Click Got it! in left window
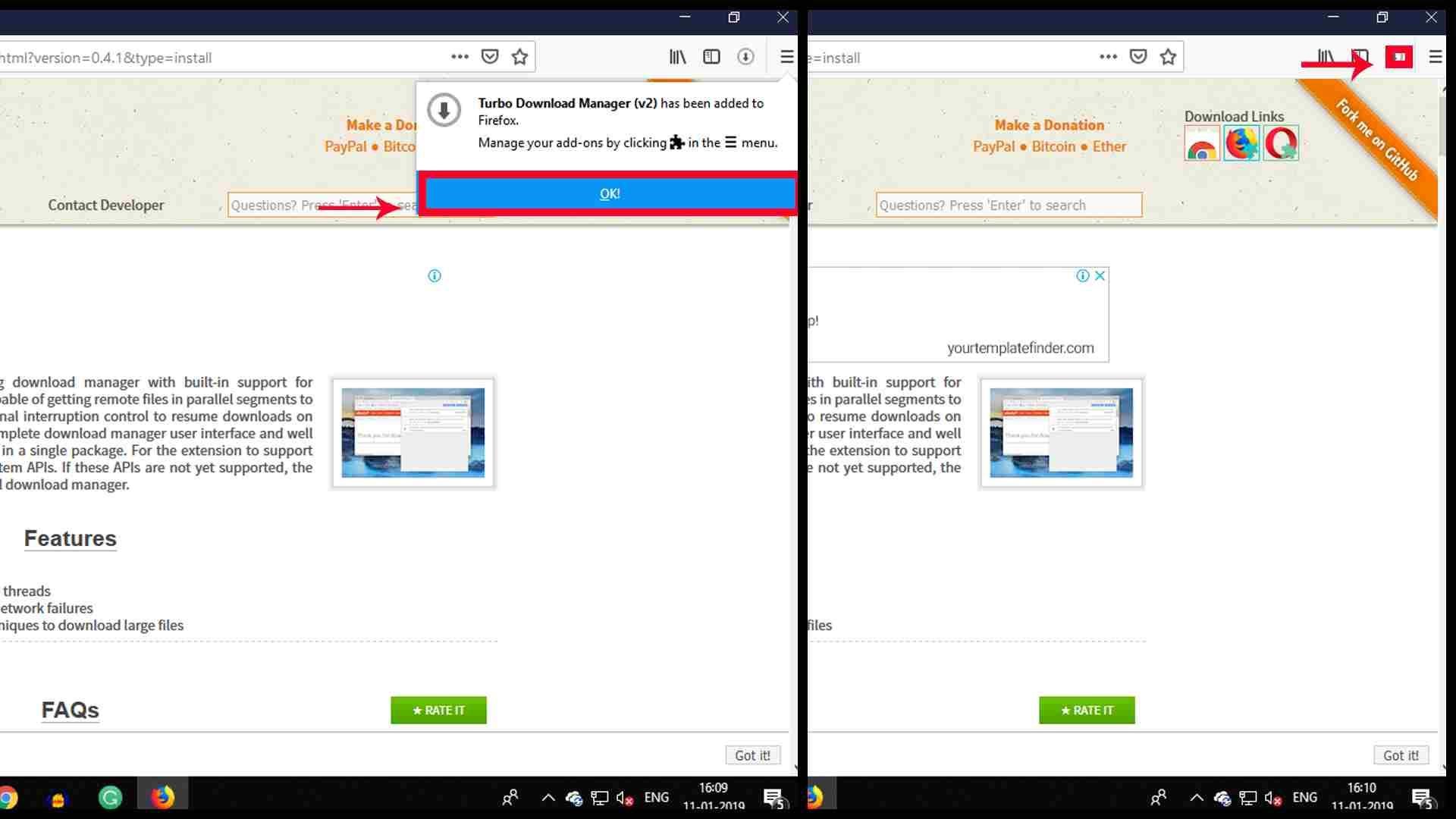The image size is (1456, 819). pyautogui.click(x=752, y=755)
